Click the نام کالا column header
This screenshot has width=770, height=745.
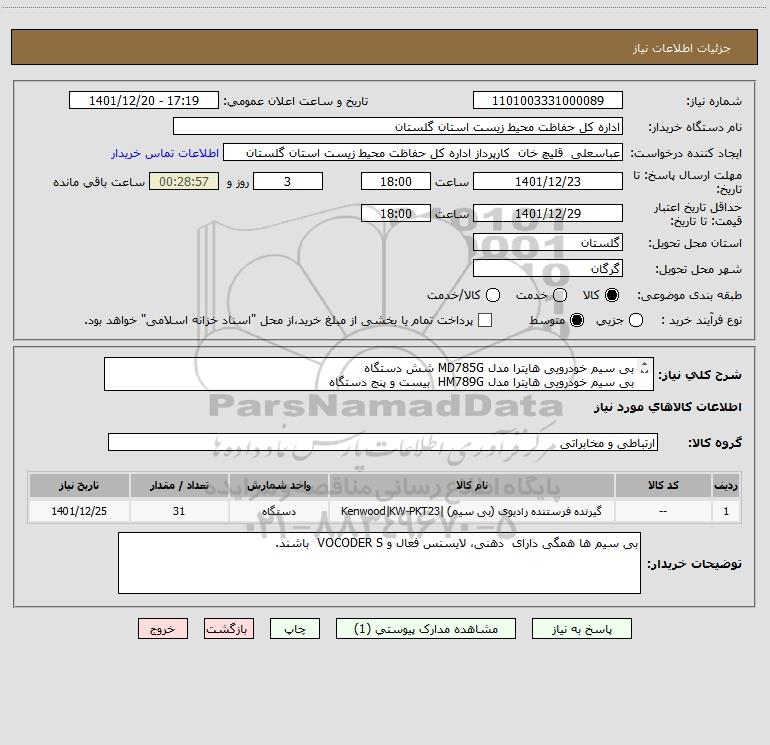click(471, 485)
